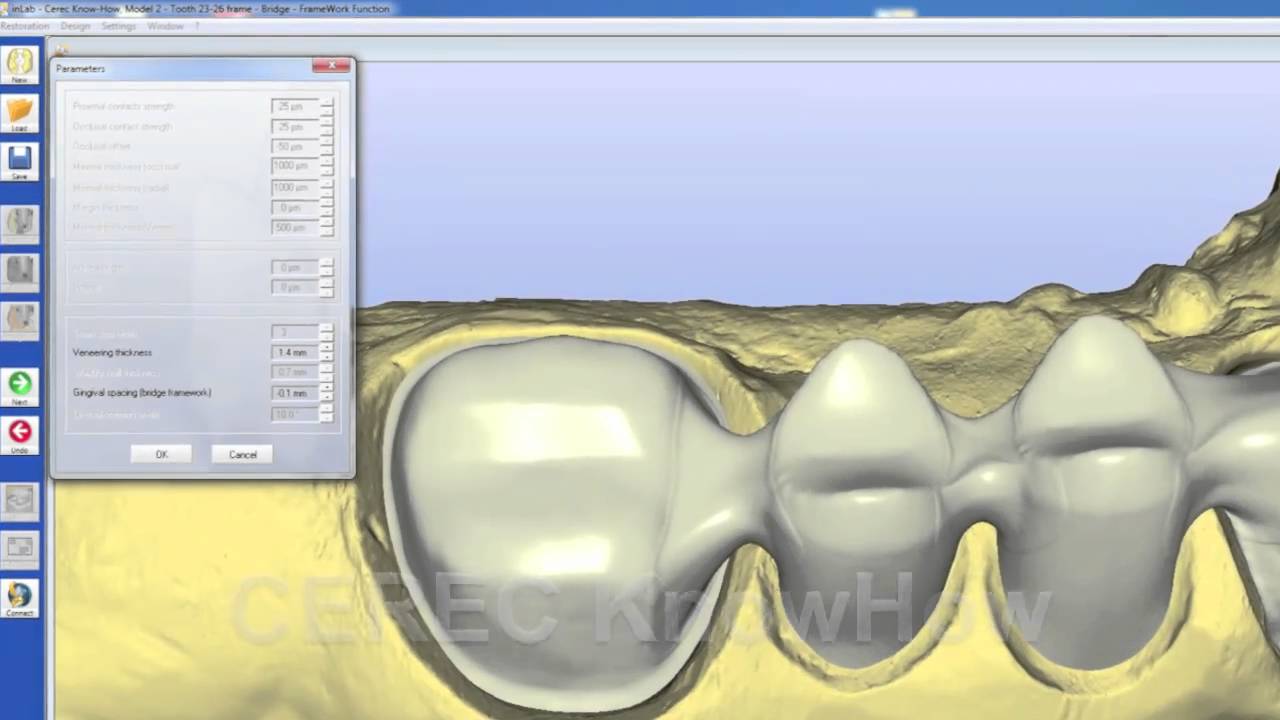Image resolution: width=1280 pixels, height=720 pixels.
Task: Click the Minimal thickness (occlusal) 1000 µm field
Action: pos(295,166)
